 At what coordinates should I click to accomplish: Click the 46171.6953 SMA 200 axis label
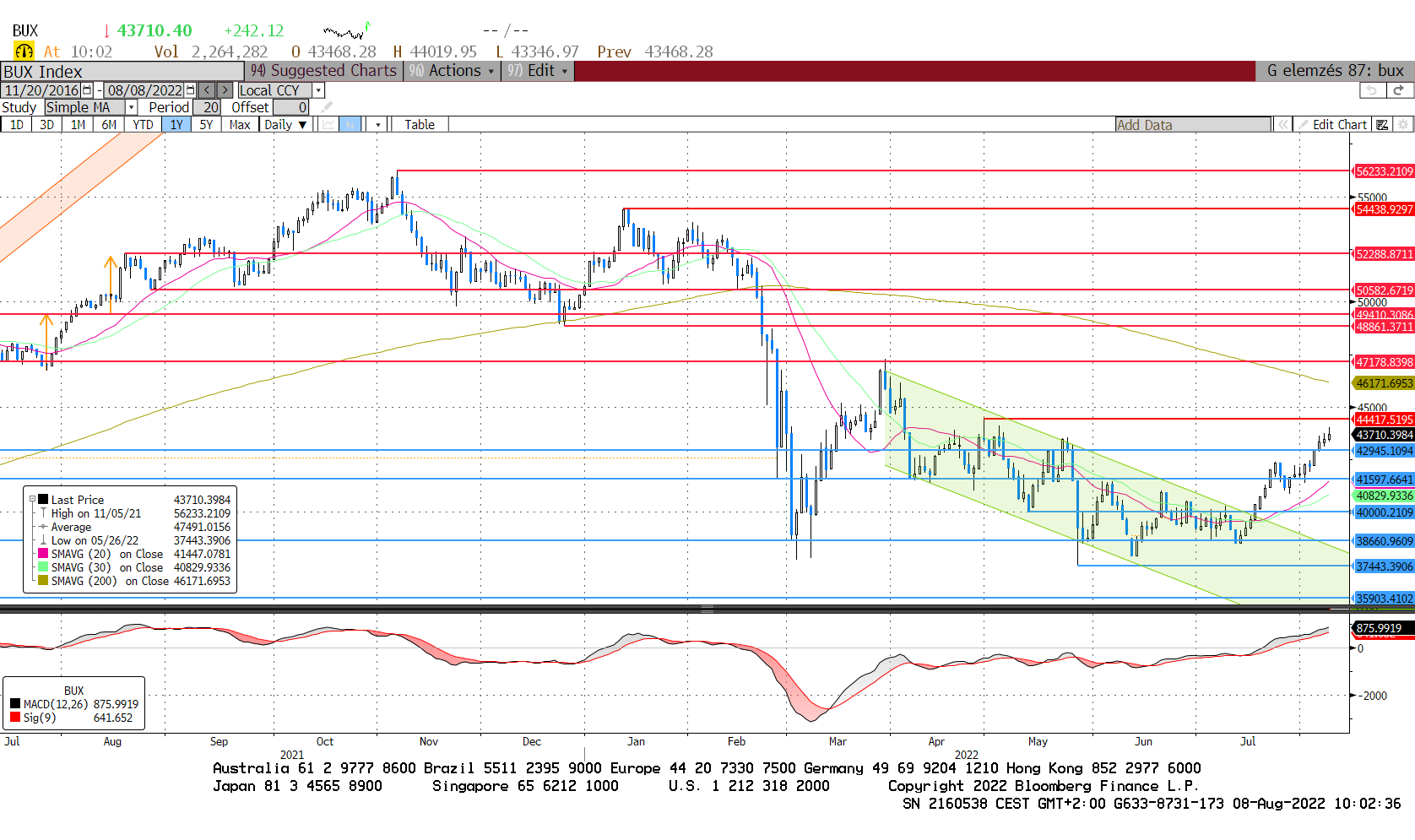tap(1384, 383)
